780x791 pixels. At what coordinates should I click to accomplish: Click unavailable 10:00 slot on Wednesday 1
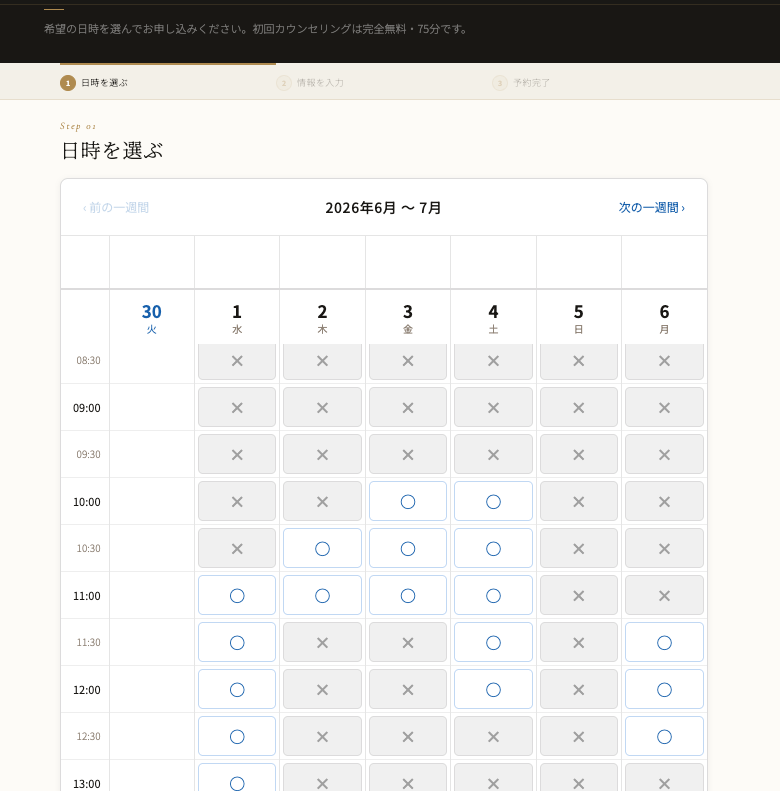[x=237, y=501]
